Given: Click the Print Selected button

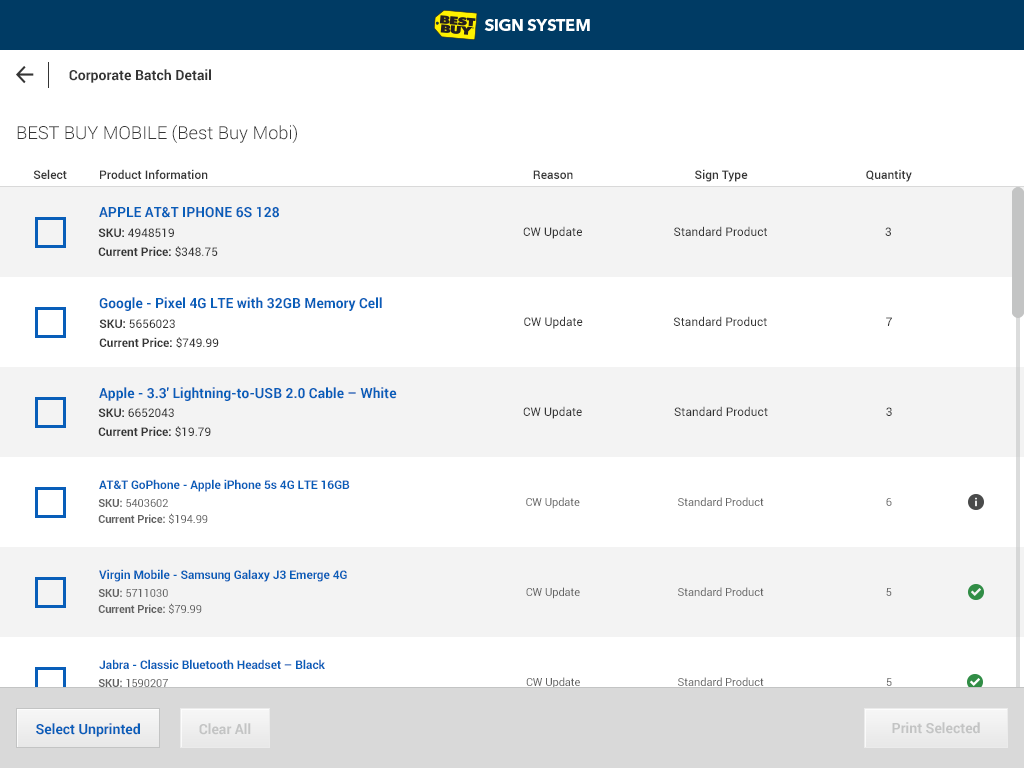Looking at the screenshot, I should click(936, 728).
